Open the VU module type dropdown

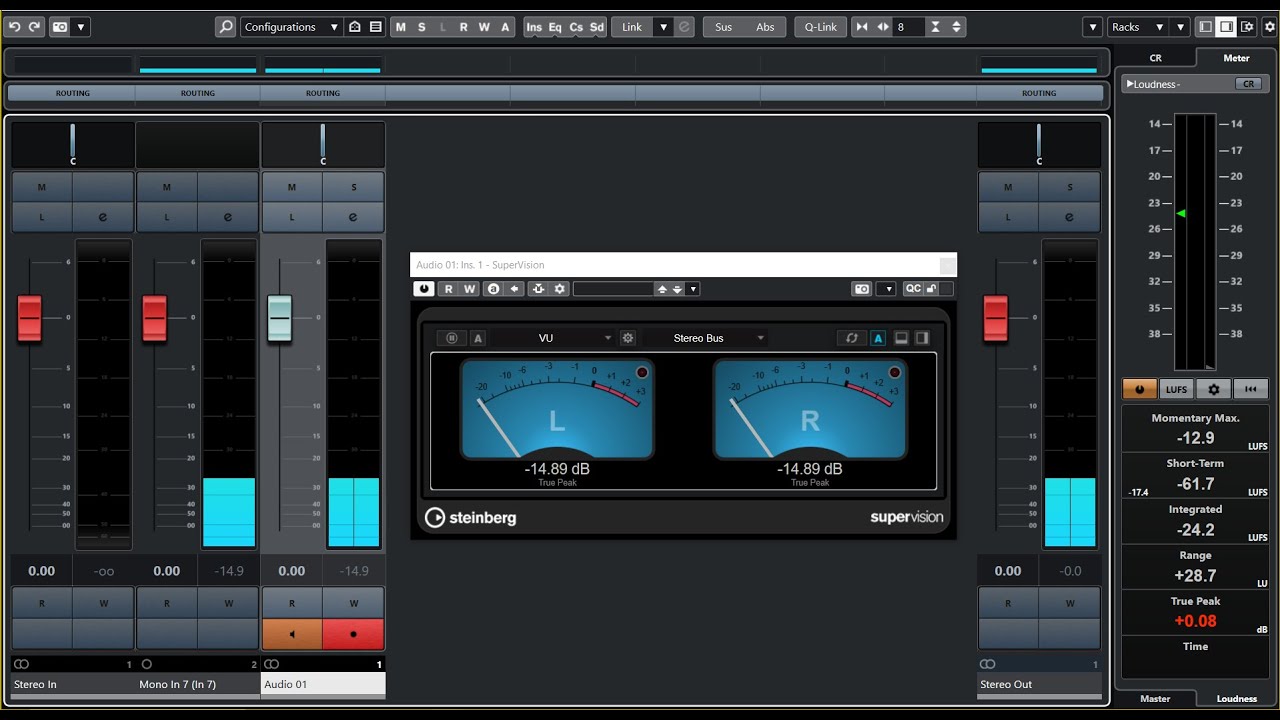(552, 338)
